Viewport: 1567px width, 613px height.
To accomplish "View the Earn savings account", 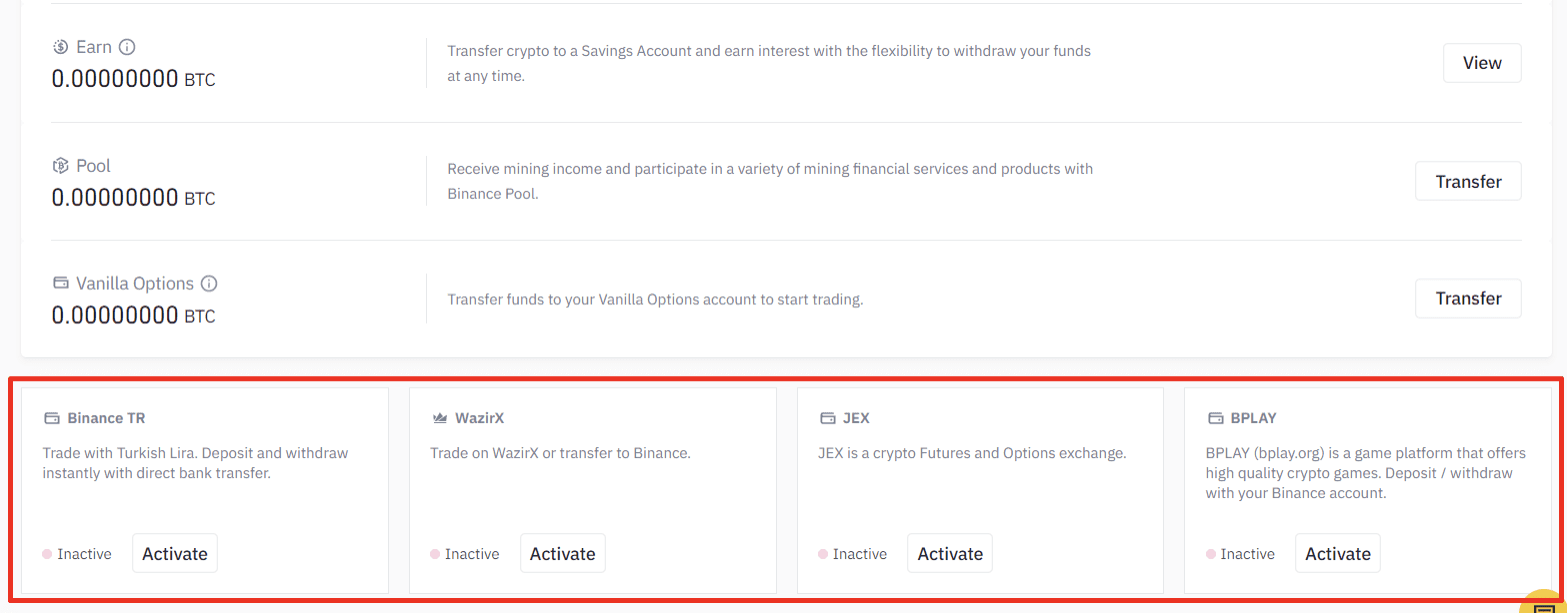I will tap(1482, 63).
